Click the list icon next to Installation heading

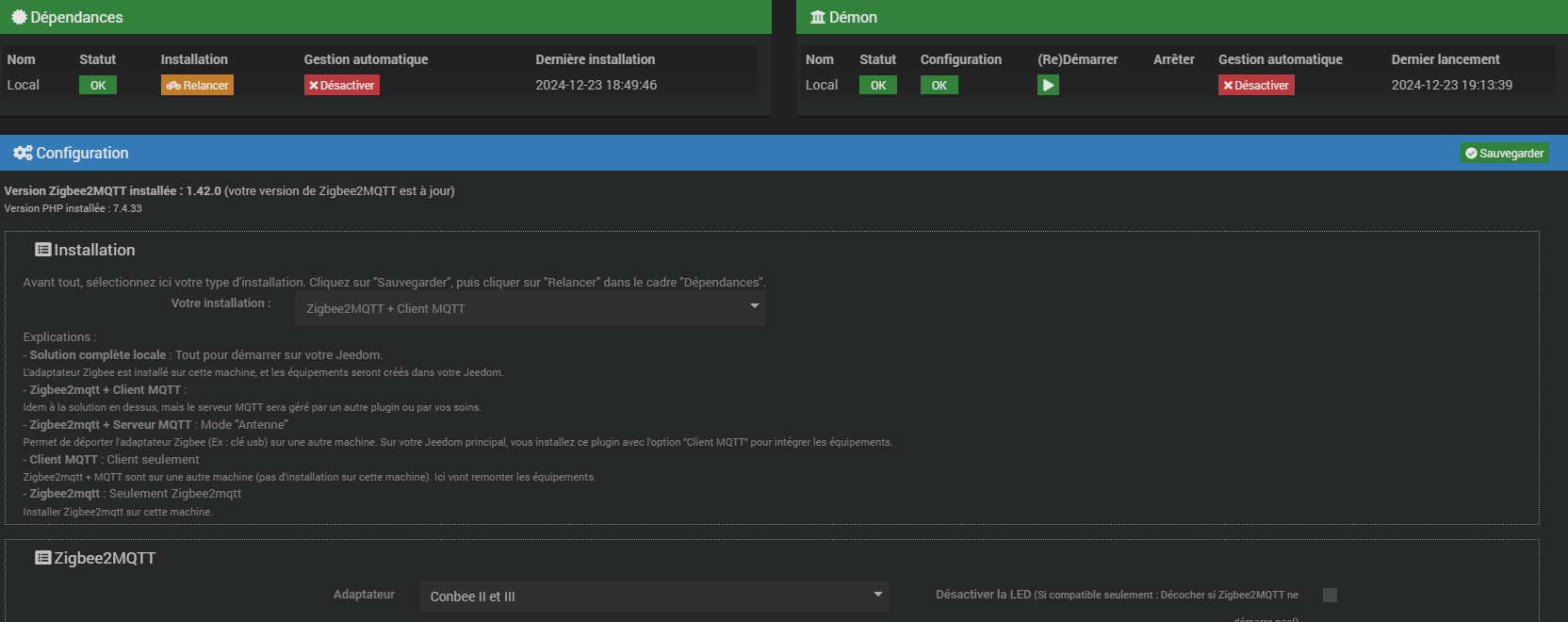click(42, 250)
